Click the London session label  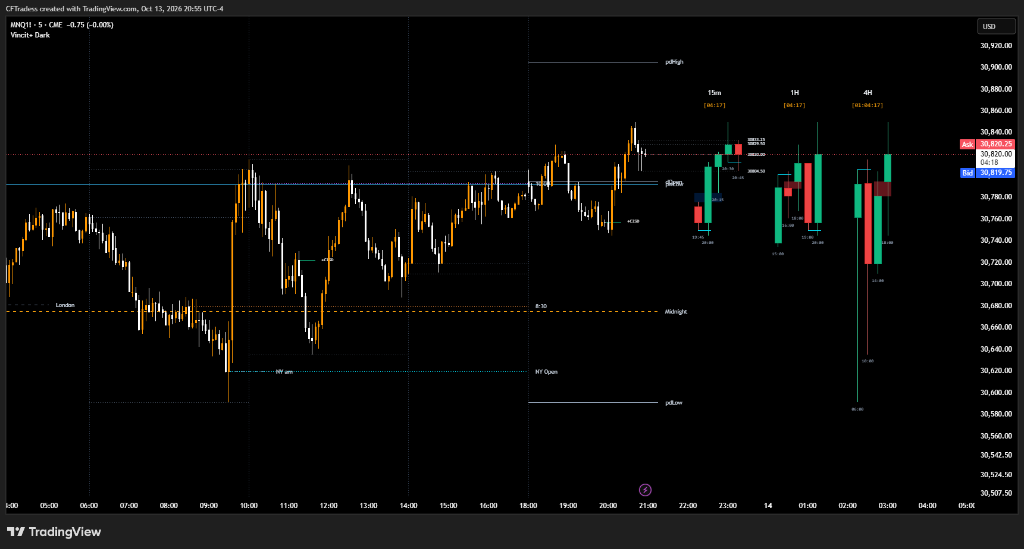pos(65,305)
